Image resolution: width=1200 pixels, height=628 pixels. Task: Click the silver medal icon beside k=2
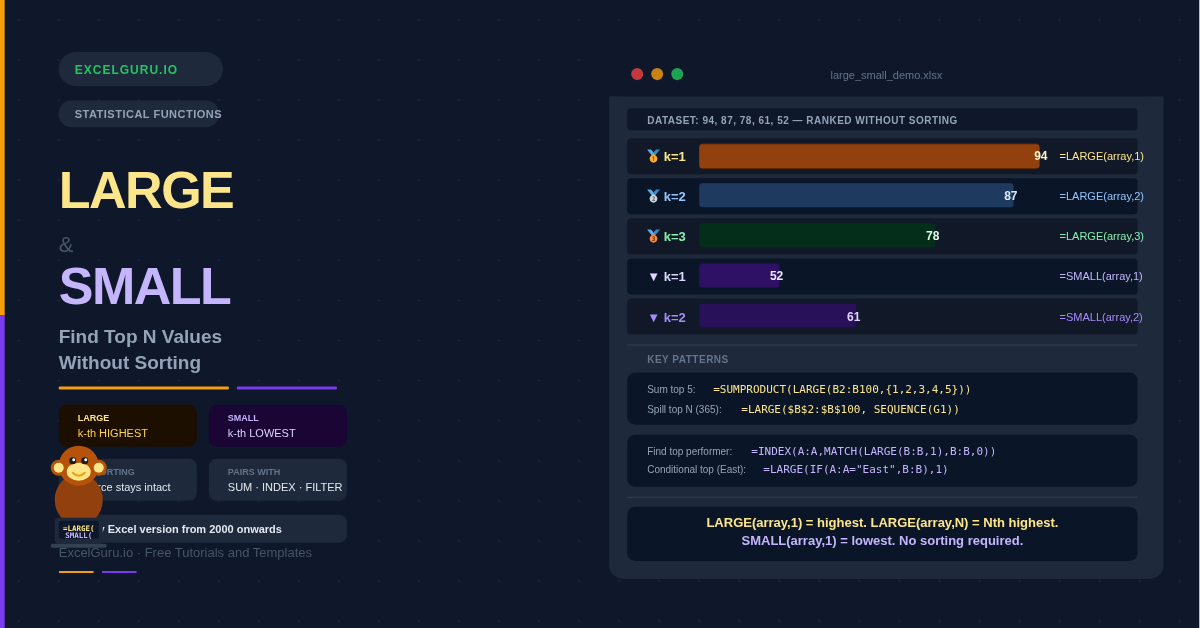coord(653,196)
